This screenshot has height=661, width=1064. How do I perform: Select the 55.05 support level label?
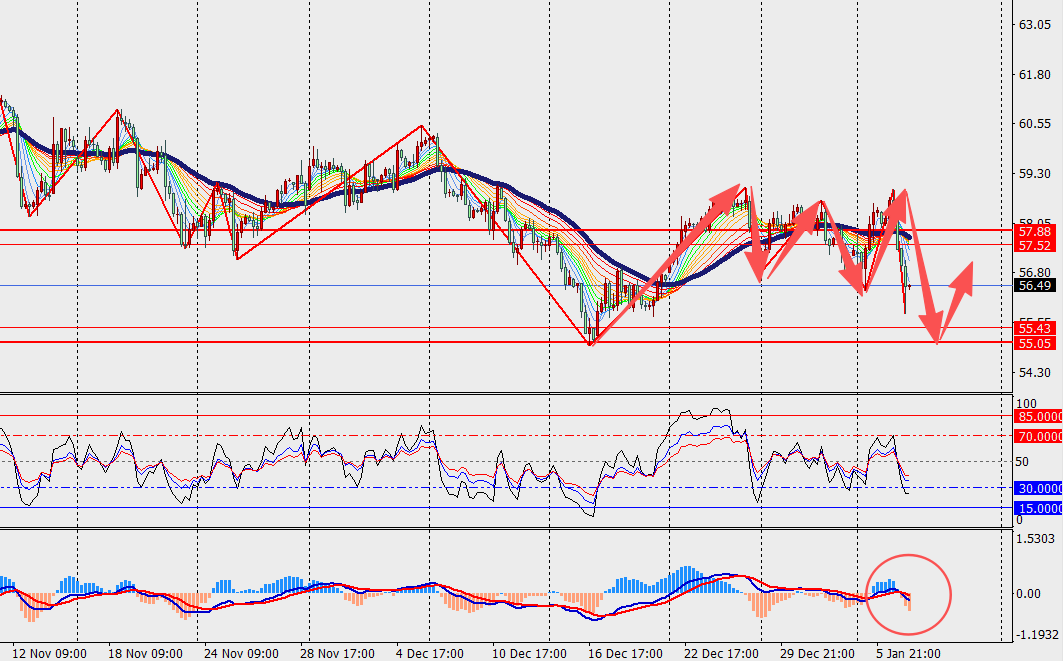(x=1031, y=343)
